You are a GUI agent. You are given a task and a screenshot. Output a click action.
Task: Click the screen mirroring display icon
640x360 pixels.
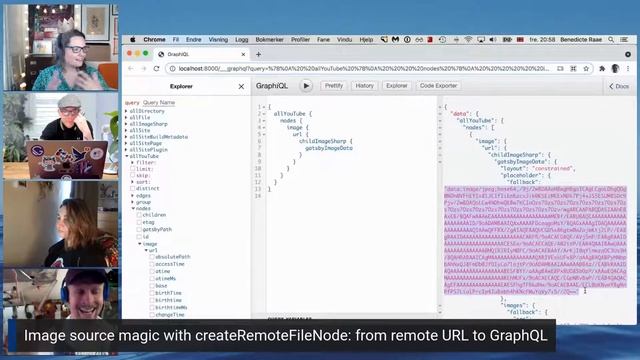[481, 40]
